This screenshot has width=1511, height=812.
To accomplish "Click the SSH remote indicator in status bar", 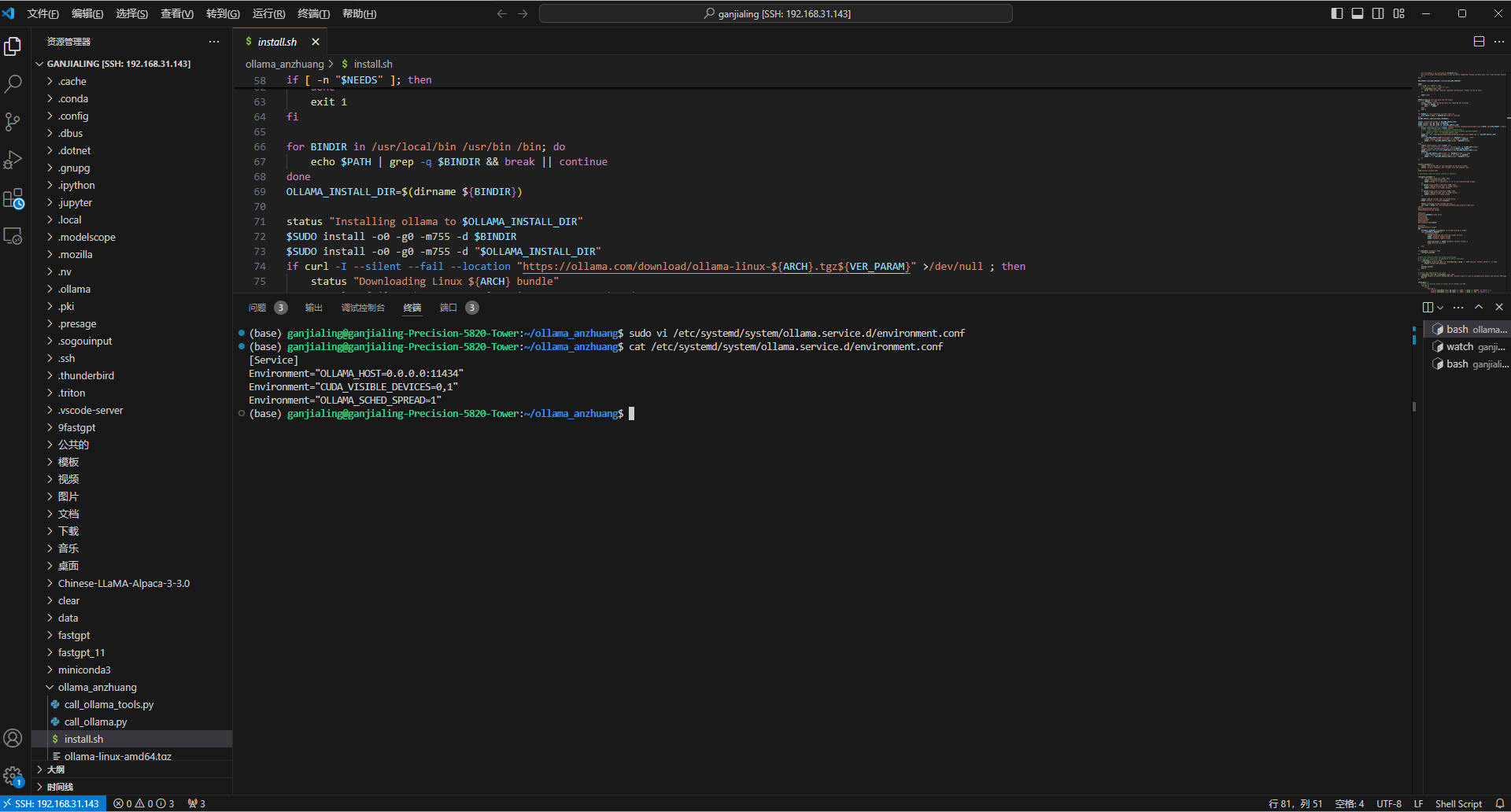I will pyautogui.click(x=53, y=803).
